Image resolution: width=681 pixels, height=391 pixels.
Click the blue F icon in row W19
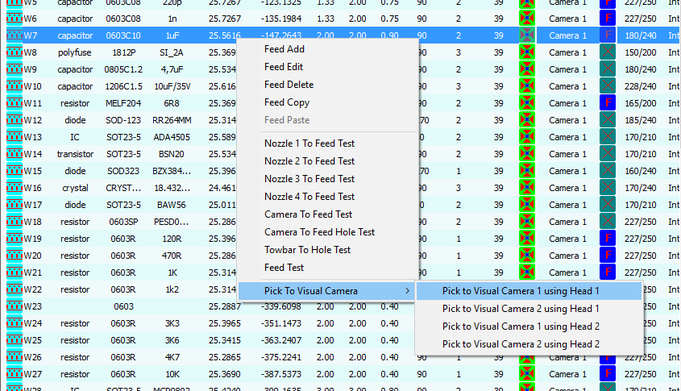(608, 239)
